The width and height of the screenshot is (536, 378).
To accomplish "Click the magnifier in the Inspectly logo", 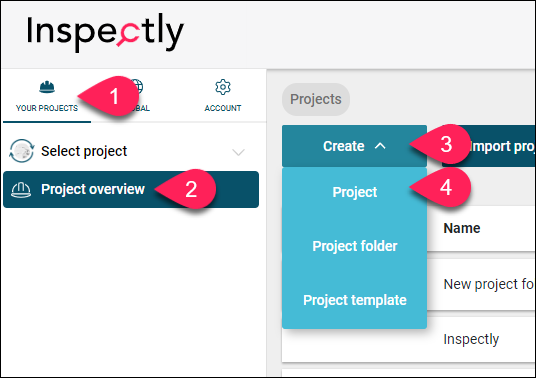I will (x=128, y=34).
